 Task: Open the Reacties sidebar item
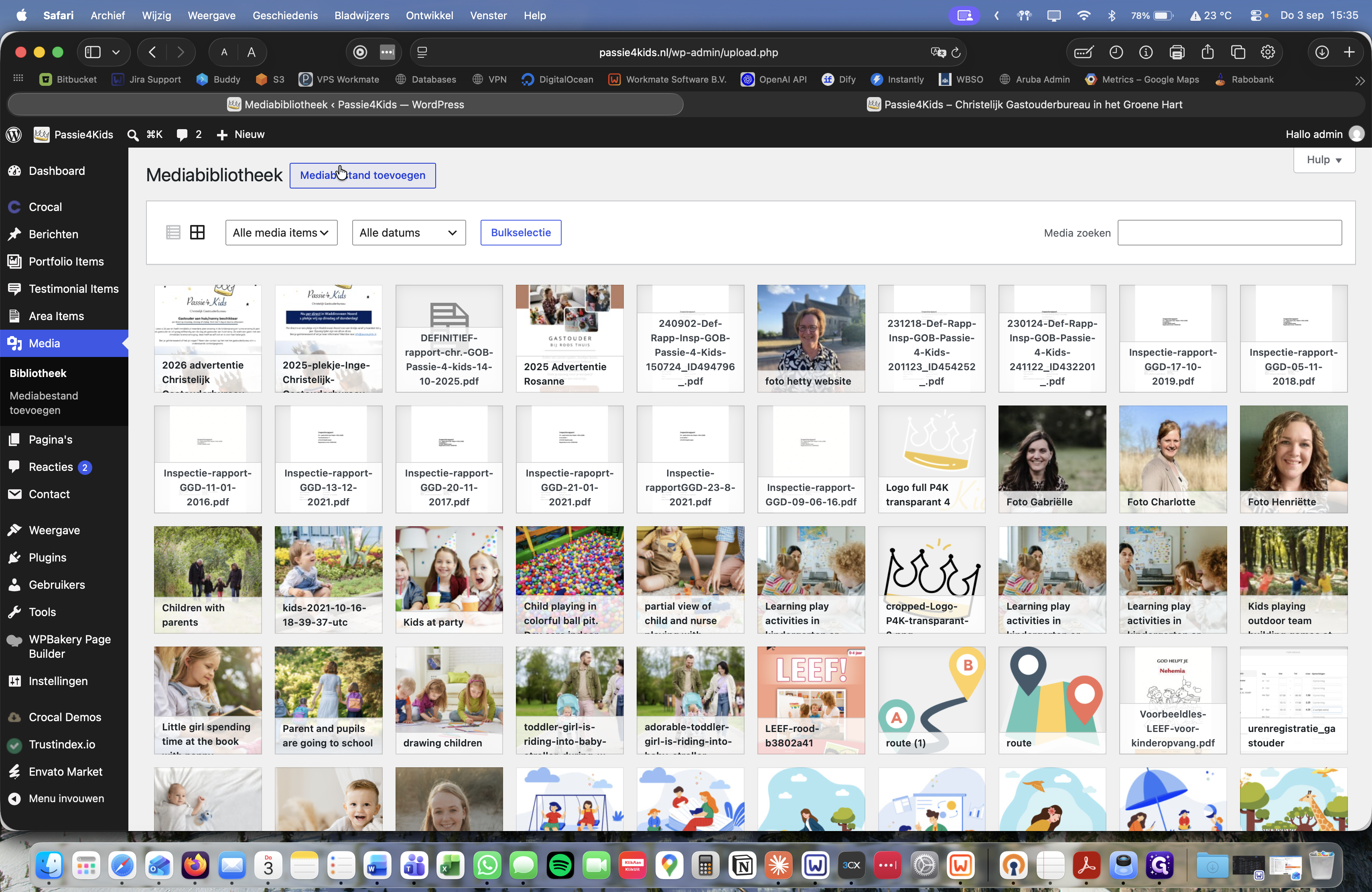pyautogui.click(x=64, y=467)
